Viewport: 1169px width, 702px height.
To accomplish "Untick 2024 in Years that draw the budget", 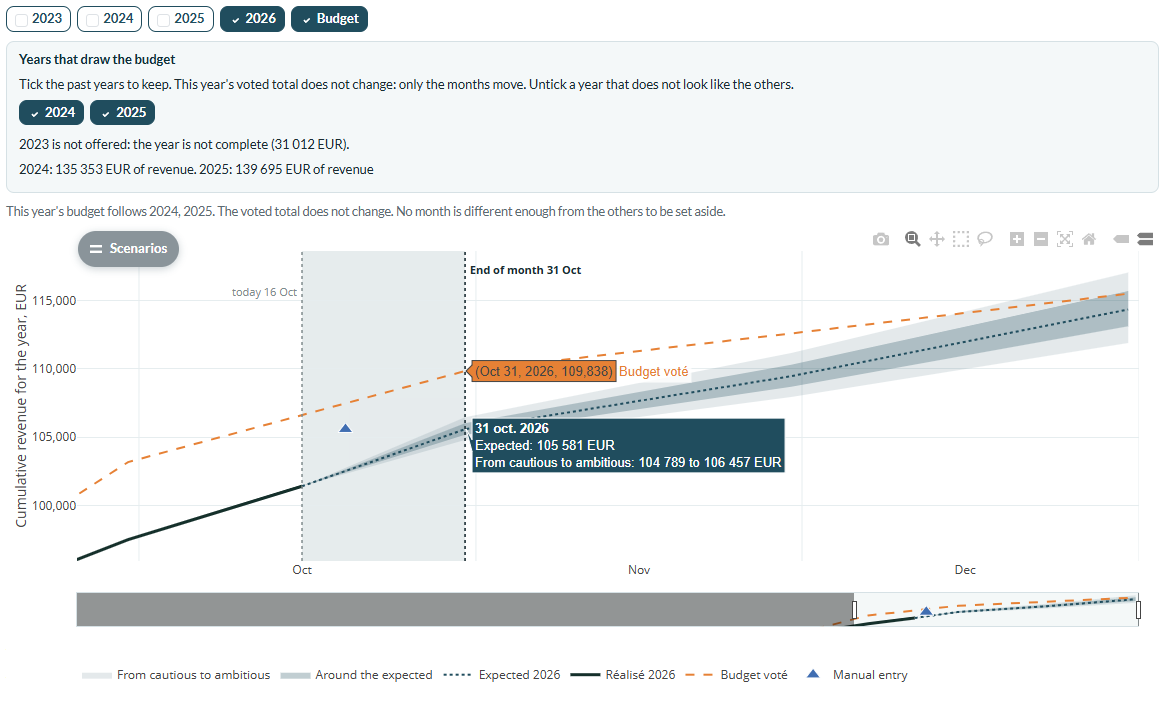I will click(51, 113).
